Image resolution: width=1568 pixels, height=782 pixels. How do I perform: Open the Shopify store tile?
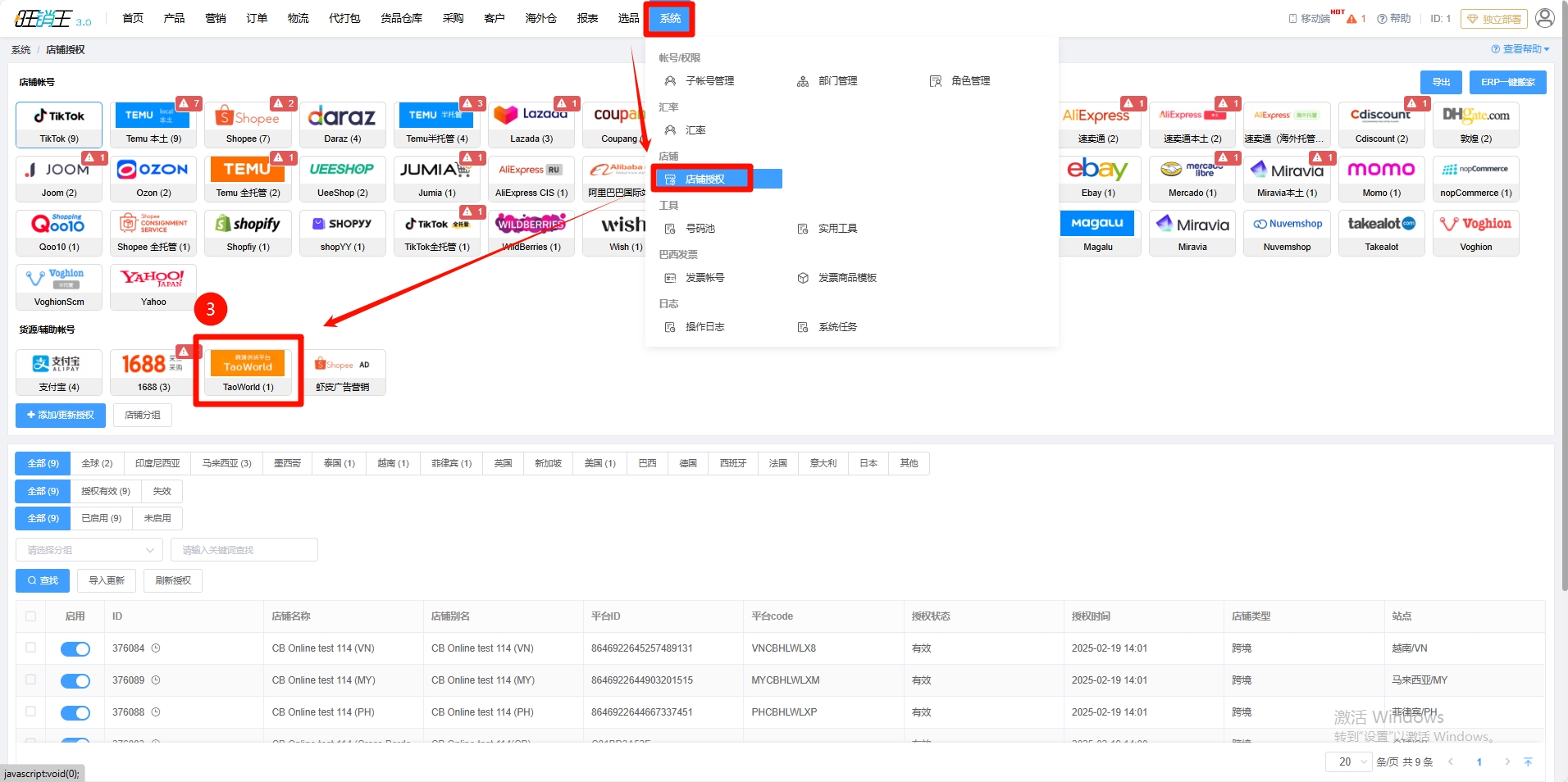[x=248, y=233]
